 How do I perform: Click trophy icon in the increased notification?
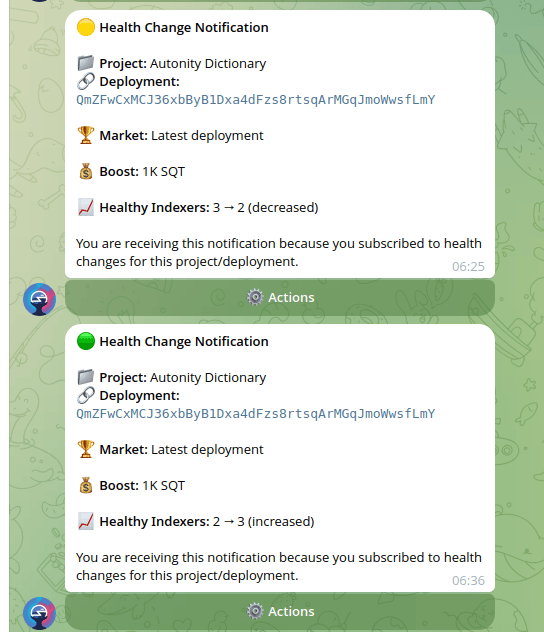point(85,449)
